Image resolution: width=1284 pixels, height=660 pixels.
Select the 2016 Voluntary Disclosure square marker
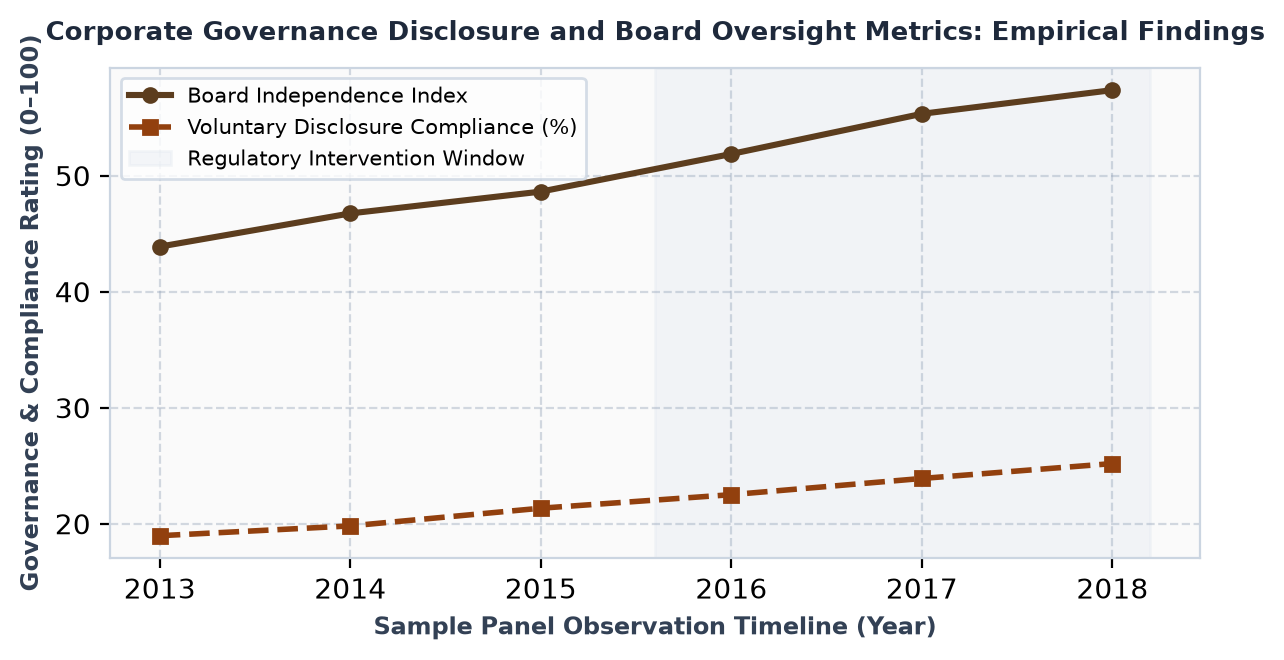(x=731, y=495)
